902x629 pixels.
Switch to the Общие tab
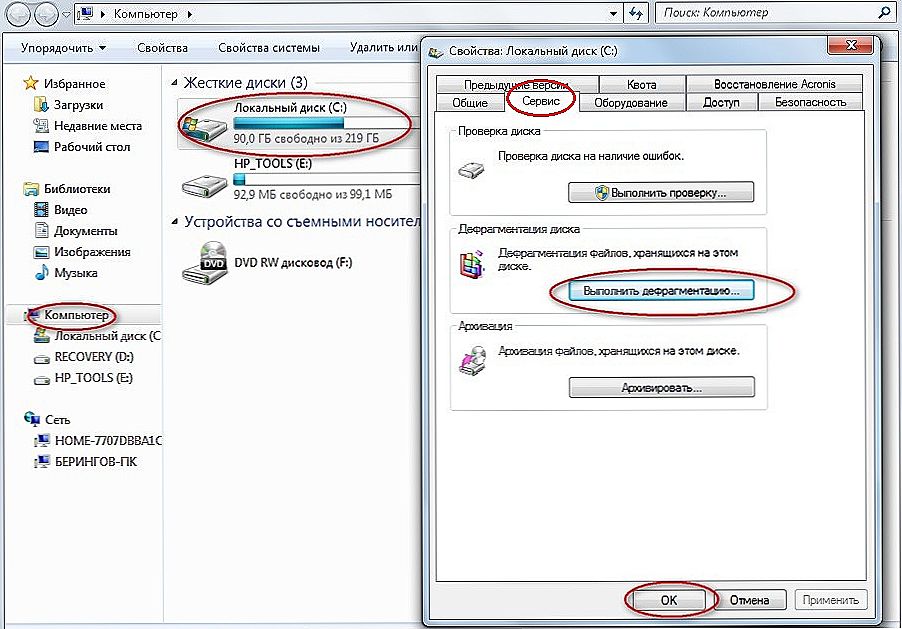tap(470, 102)
